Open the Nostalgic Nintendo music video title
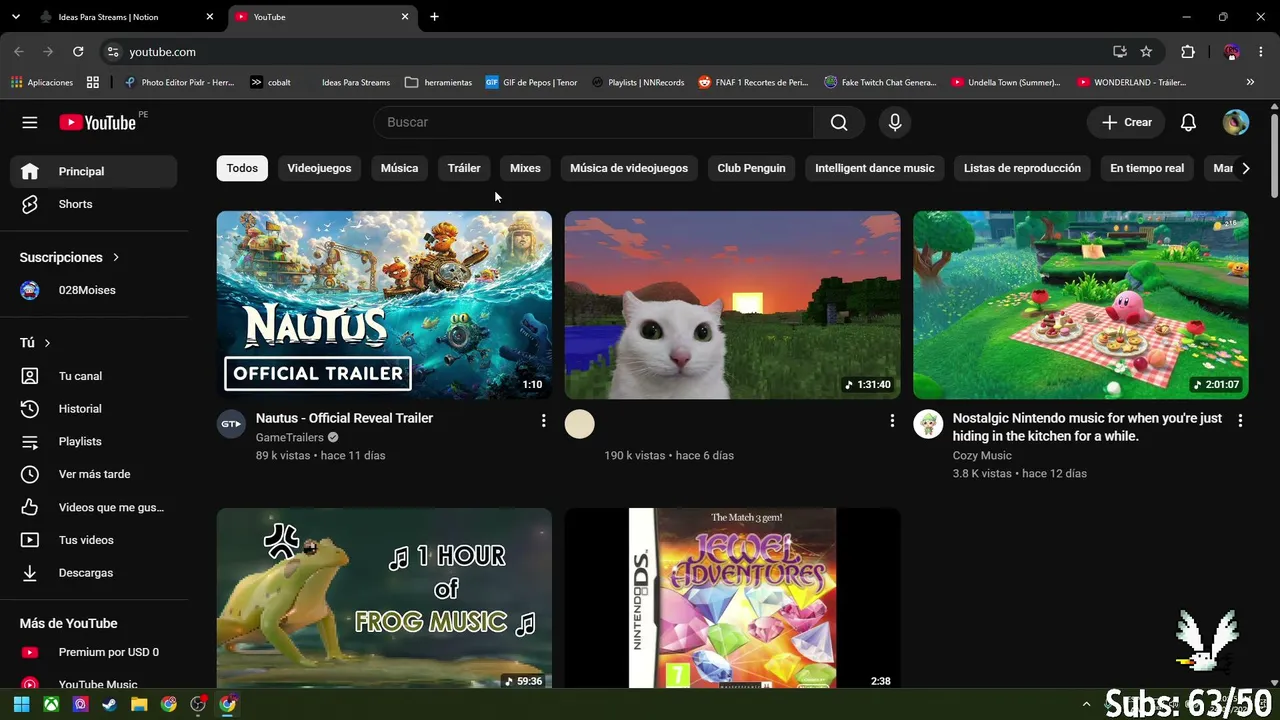Screen dimensions: 1280x720 click(1087, 427)
